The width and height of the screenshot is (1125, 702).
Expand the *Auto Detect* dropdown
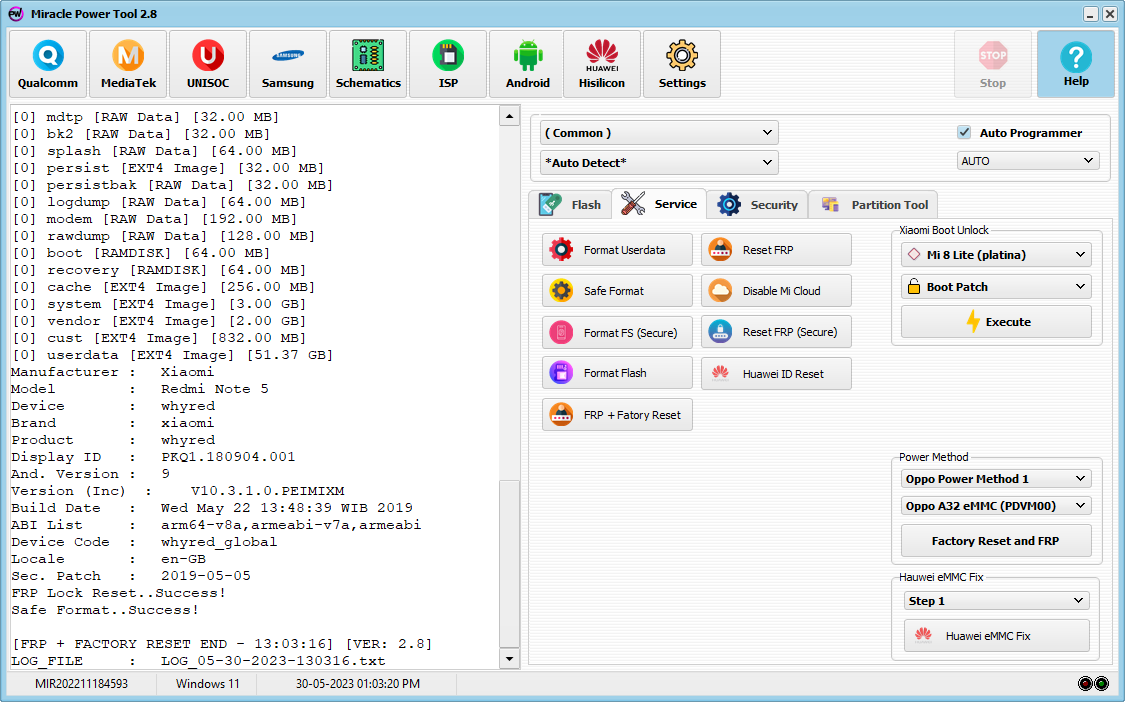[x=659, y=163]
